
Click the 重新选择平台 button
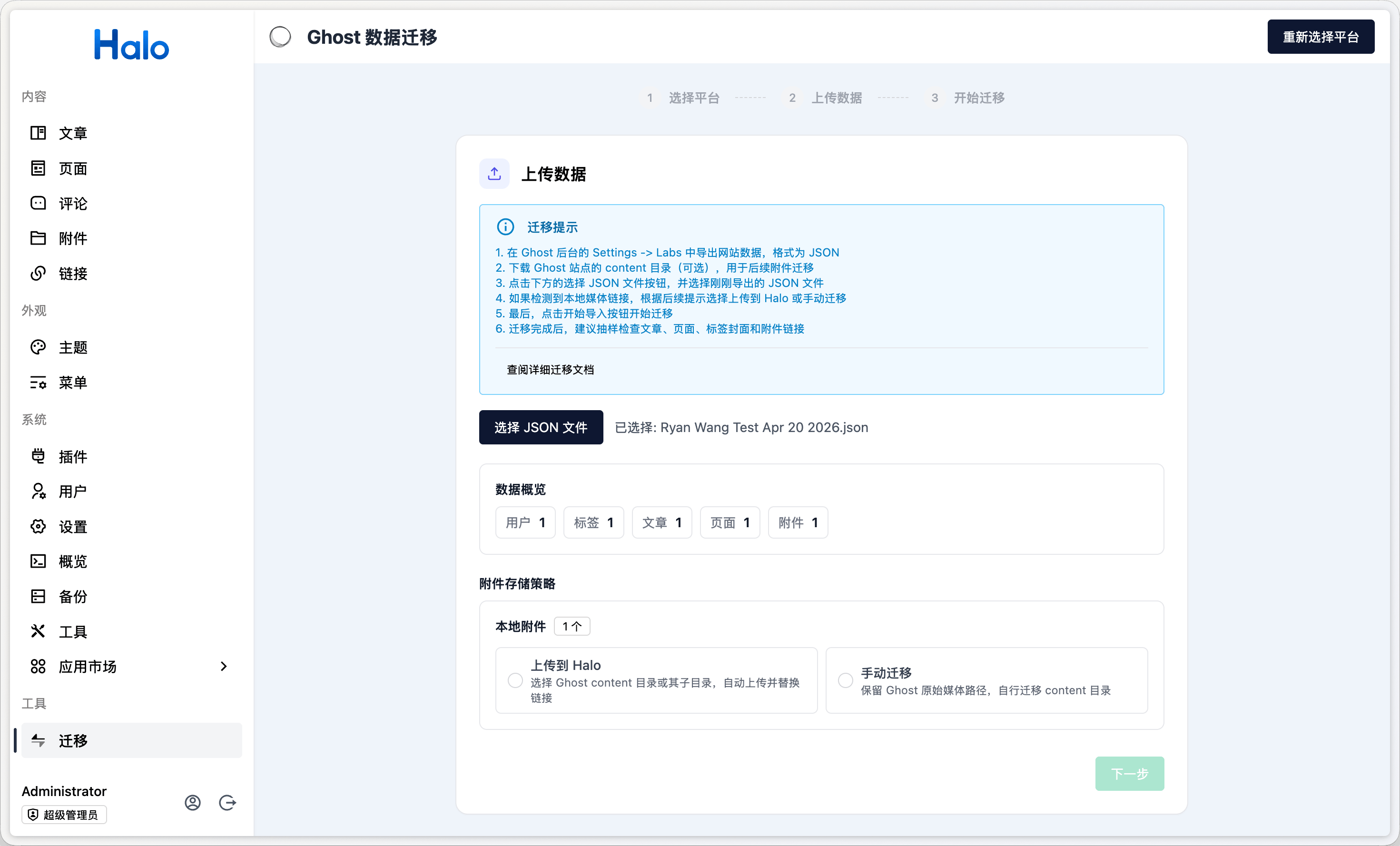click(x=1321, y=37)
